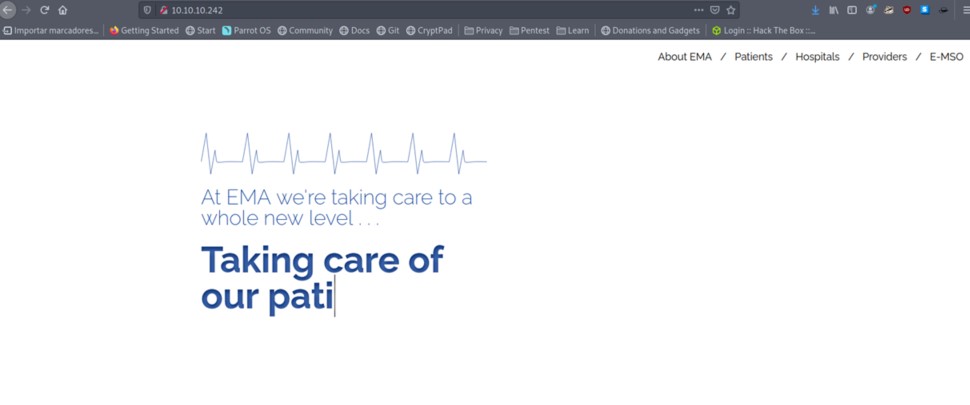Screen dimensions: 970x405
Task: Open the red uBlock shield extension
Action: tap(907, 10)
